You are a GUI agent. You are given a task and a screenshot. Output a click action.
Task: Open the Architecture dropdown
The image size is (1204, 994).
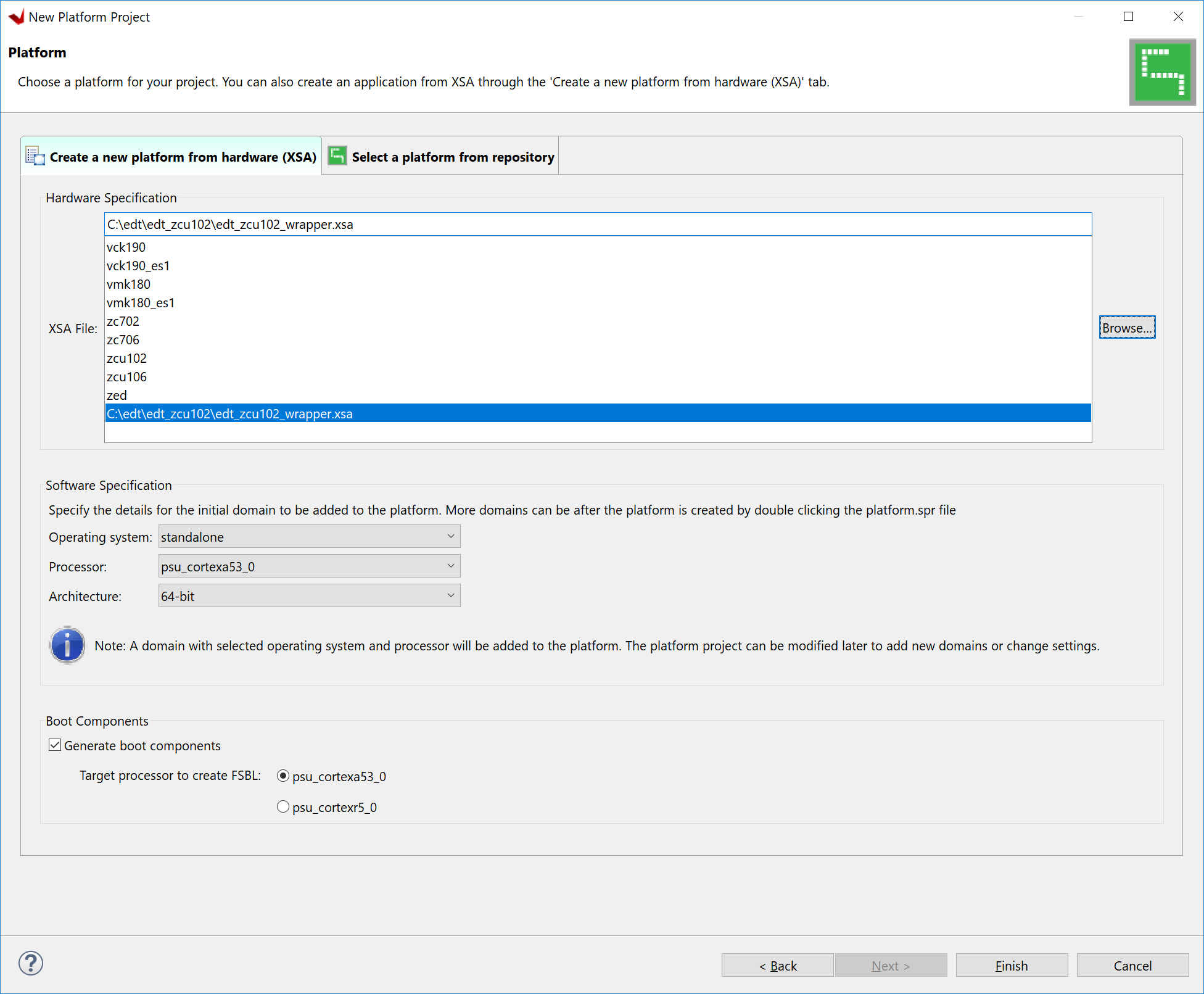pyautogui.click(x=309, y=595)
